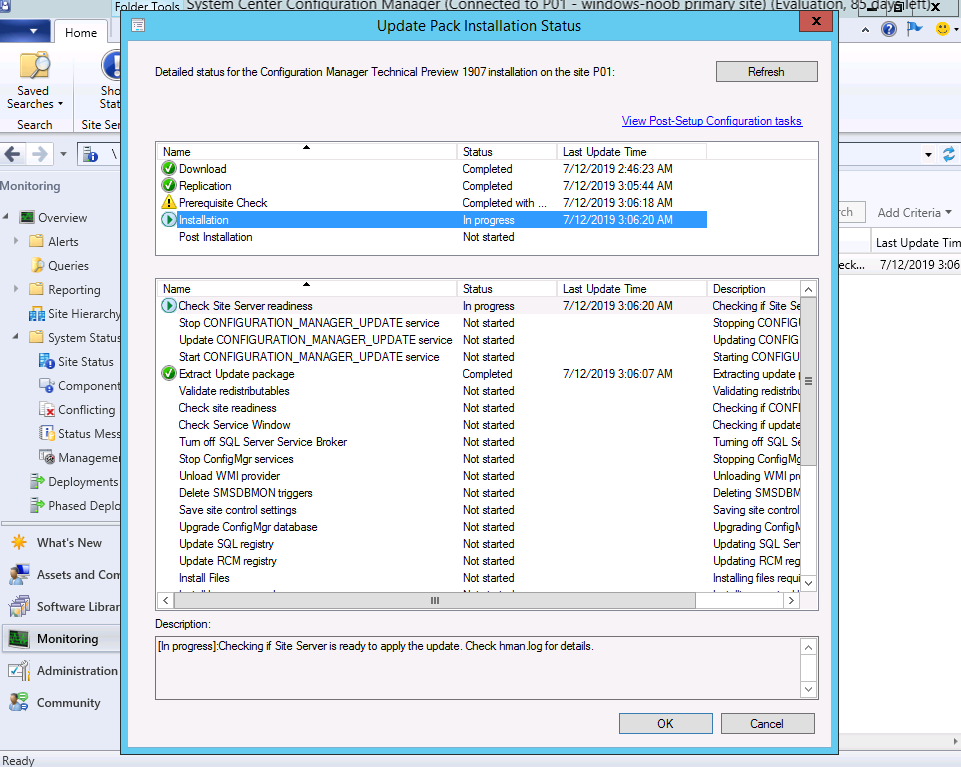Sort steps list by Description column header

pos(753,289)
